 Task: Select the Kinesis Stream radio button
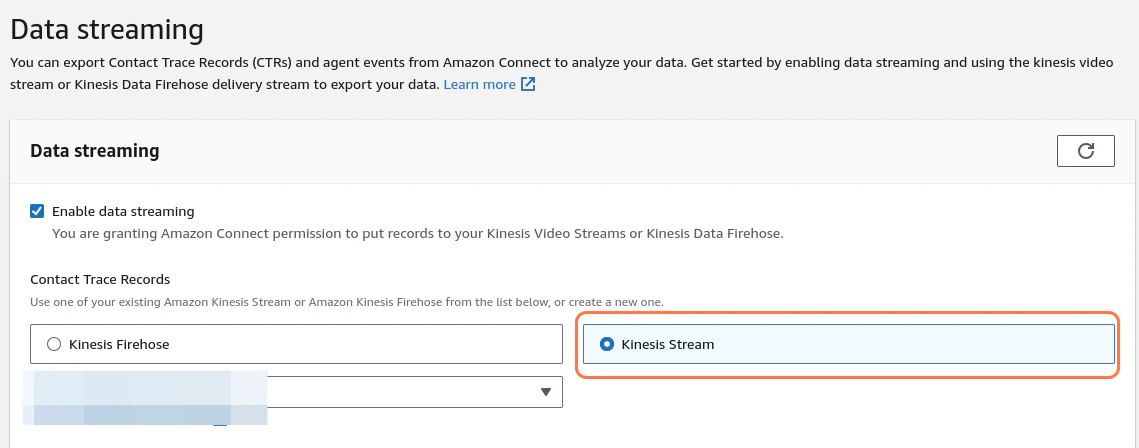tap(607, 344)
